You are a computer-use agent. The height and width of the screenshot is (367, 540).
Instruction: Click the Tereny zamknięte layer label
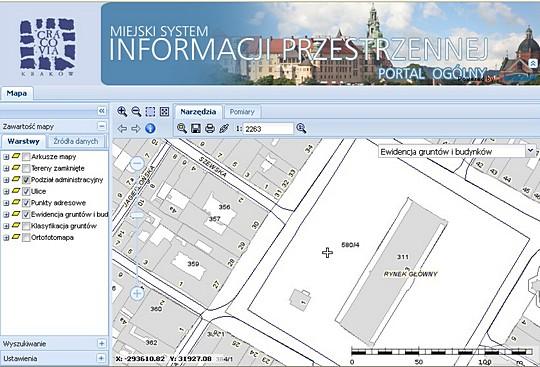(58, 168)
